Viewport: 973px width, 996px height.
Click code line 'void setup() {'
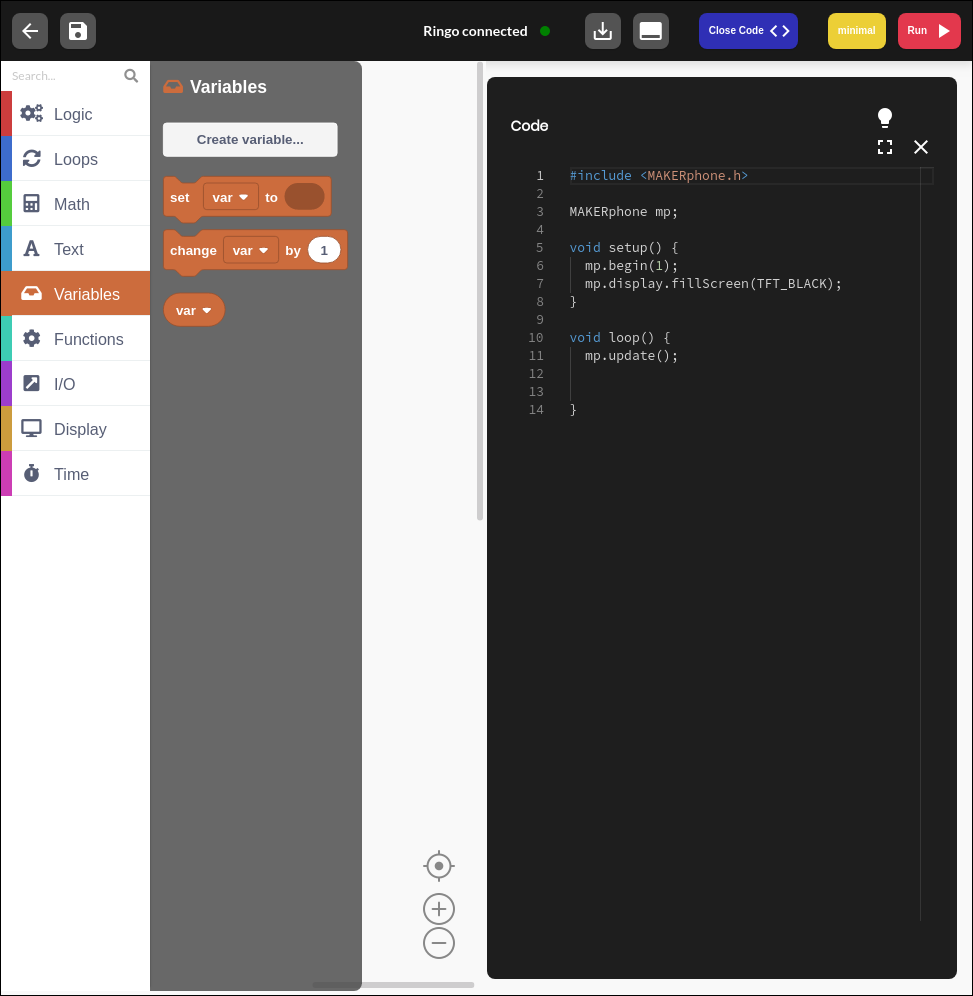(624, 248)
